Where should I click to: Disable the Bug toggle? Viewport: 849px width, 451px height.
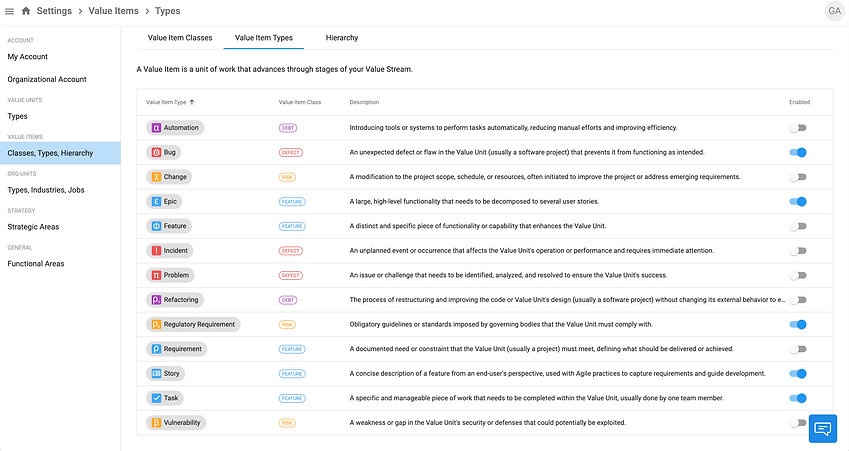(x=798, y=152)
